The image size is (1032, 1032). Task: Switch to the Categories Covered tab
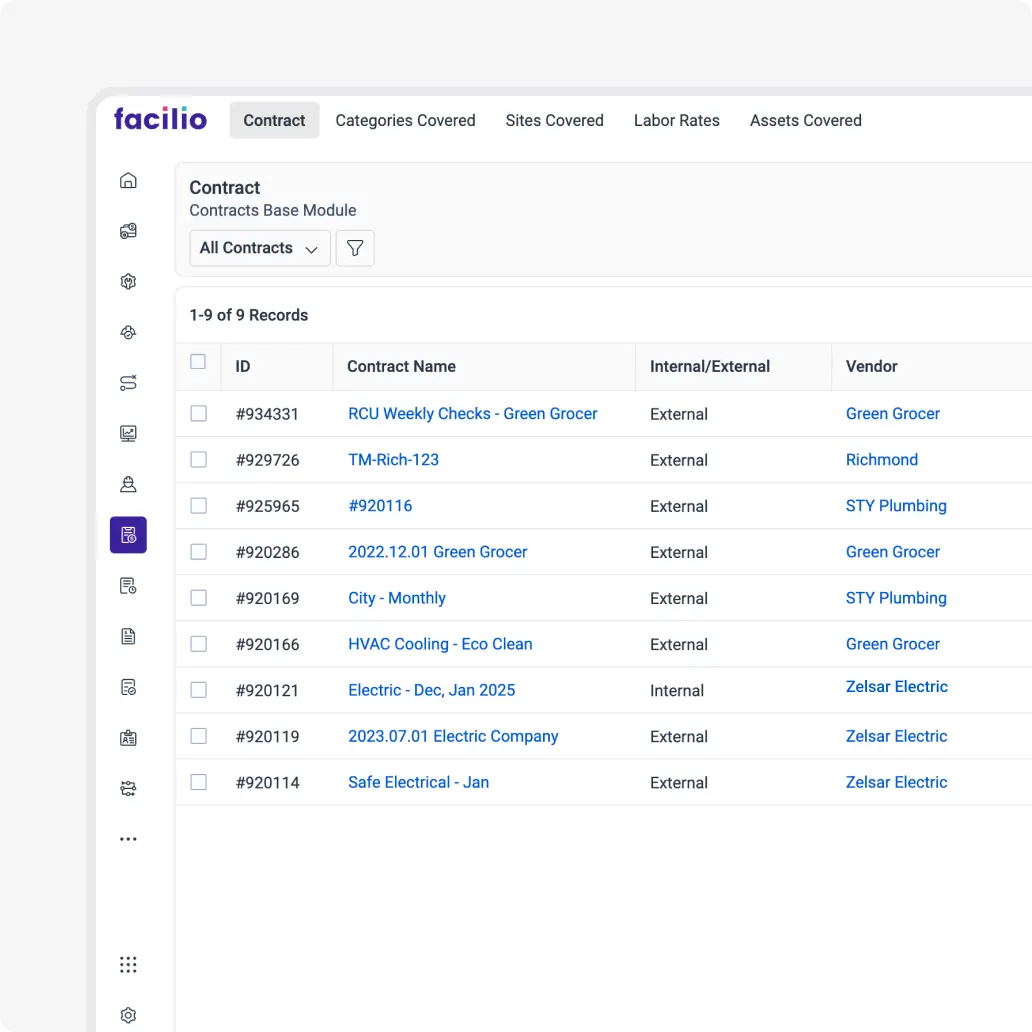pyautogui.click(x=405, y=120)
